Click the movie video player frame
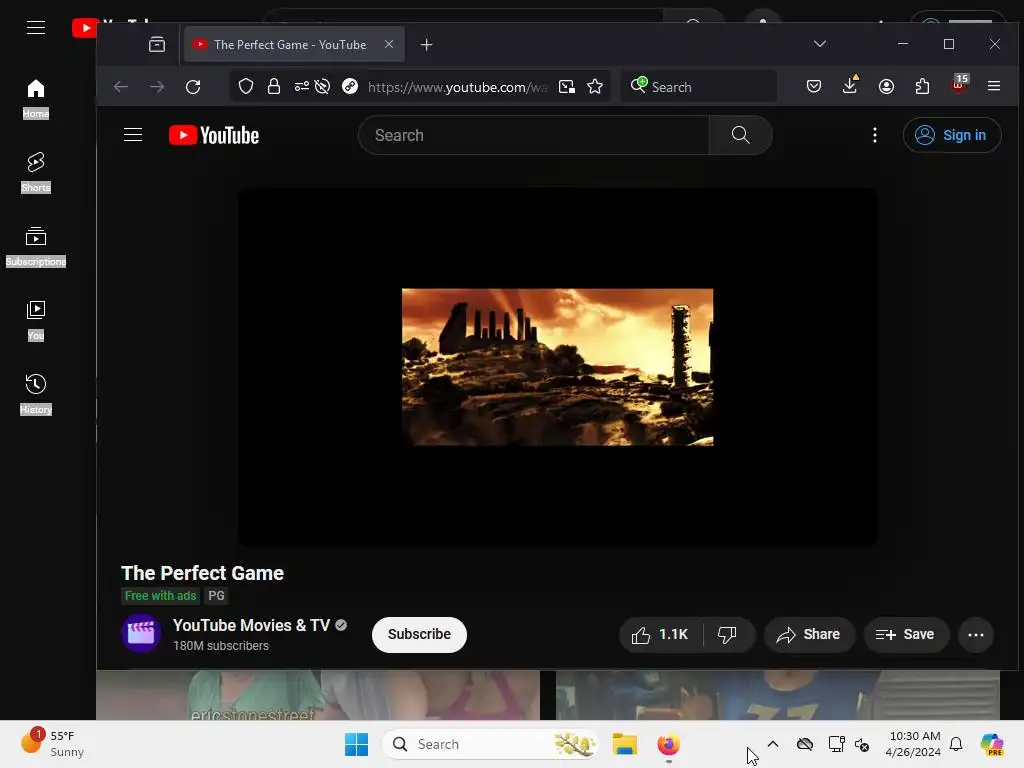Screen dimensions: 1024x768 pos(558,367)
